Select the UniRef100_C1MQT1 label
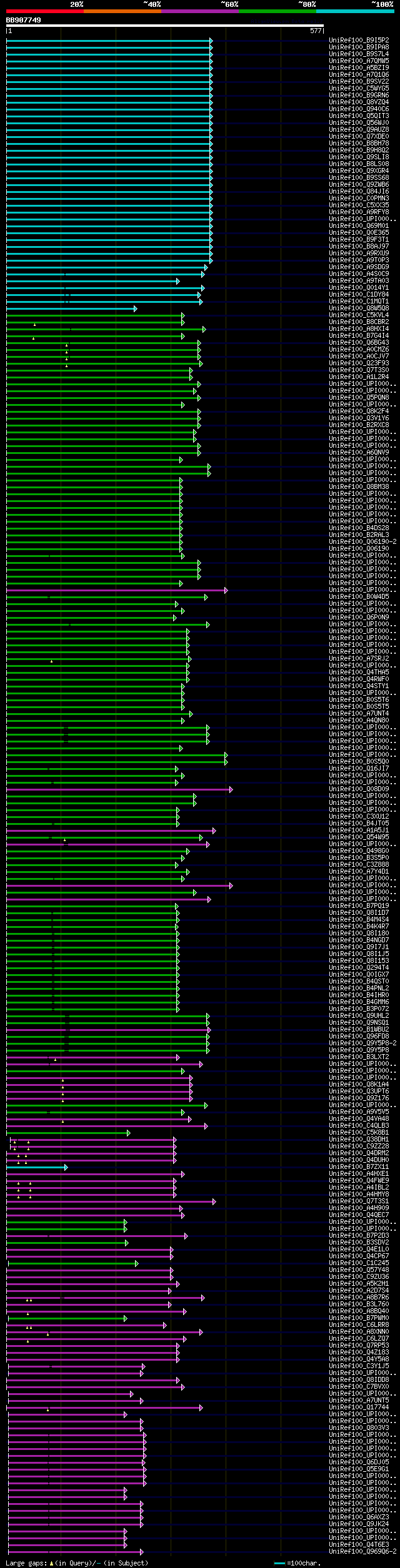 coord(359,301)
